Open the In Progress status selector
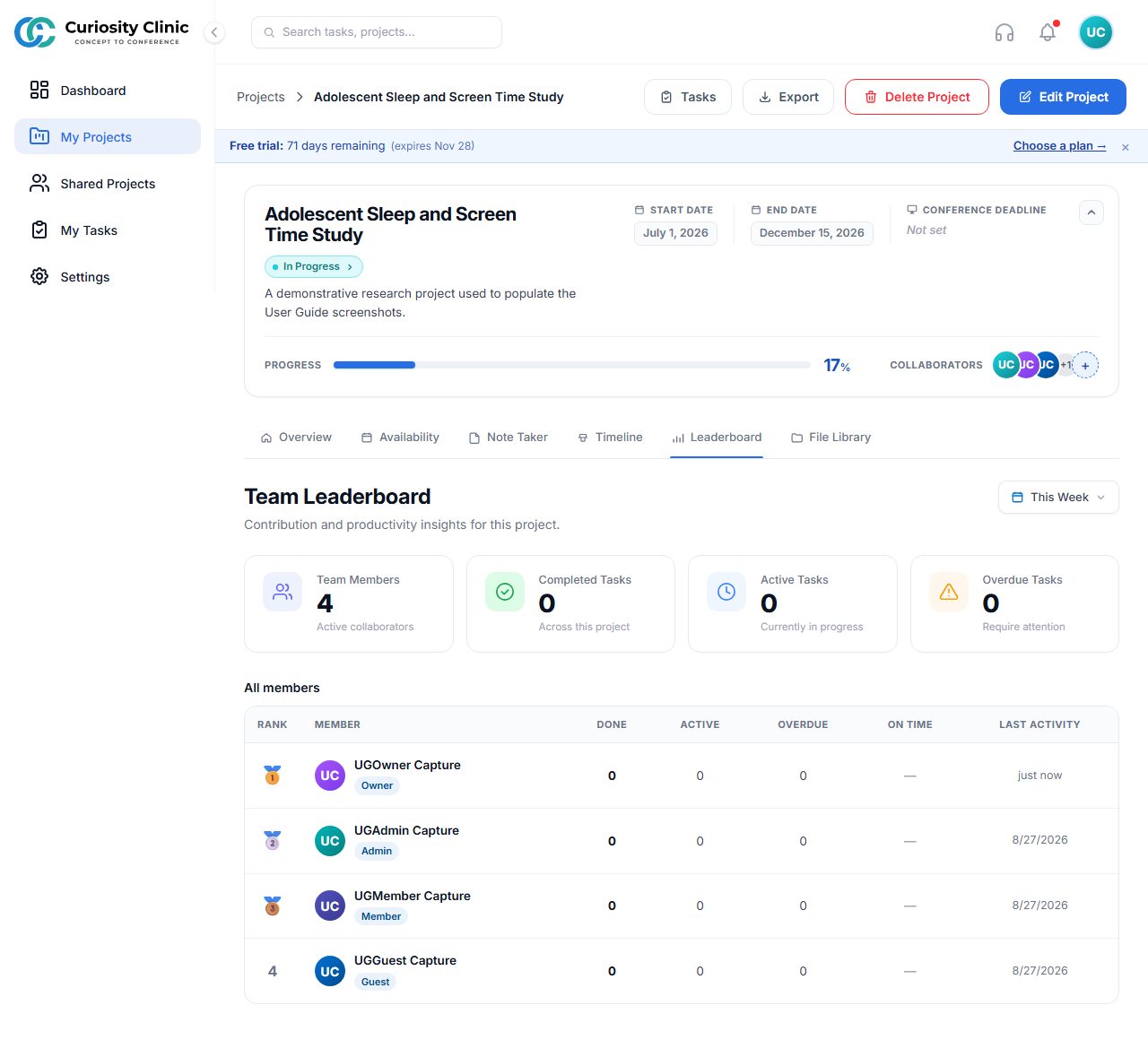This screenshot has width=1148, height=1040. 314,266
